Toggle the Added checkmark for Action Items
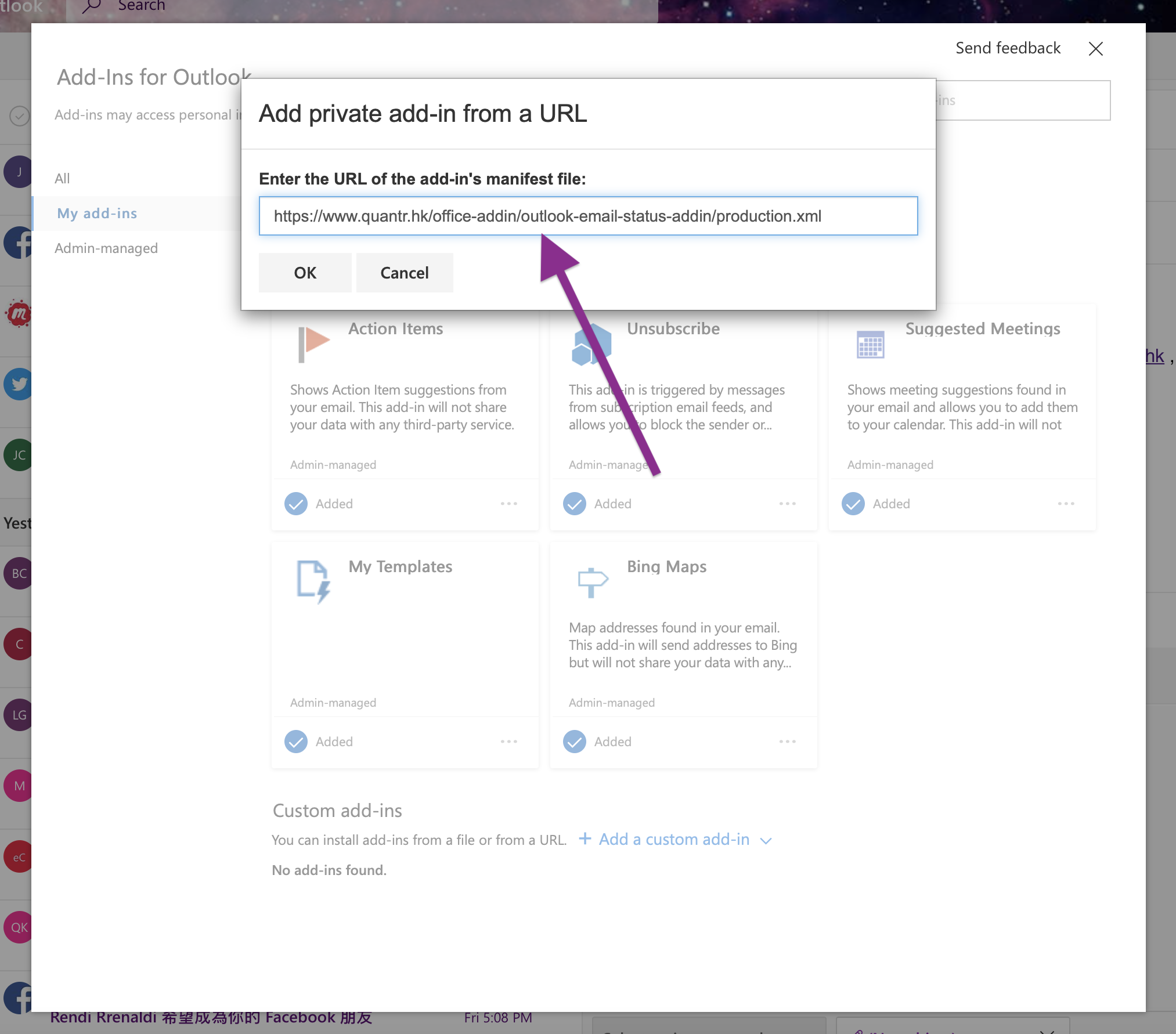 pos(296,504)
